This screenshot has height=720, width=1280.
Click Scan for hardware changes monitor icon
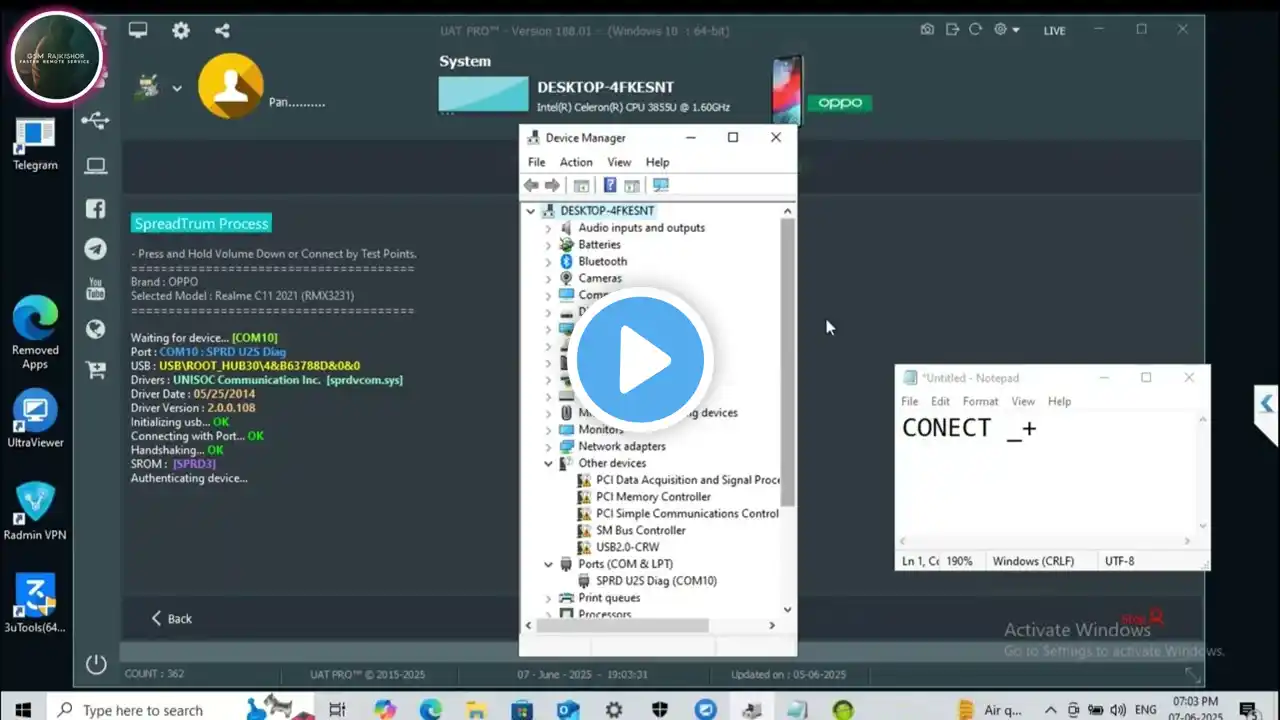coord(660,185)
